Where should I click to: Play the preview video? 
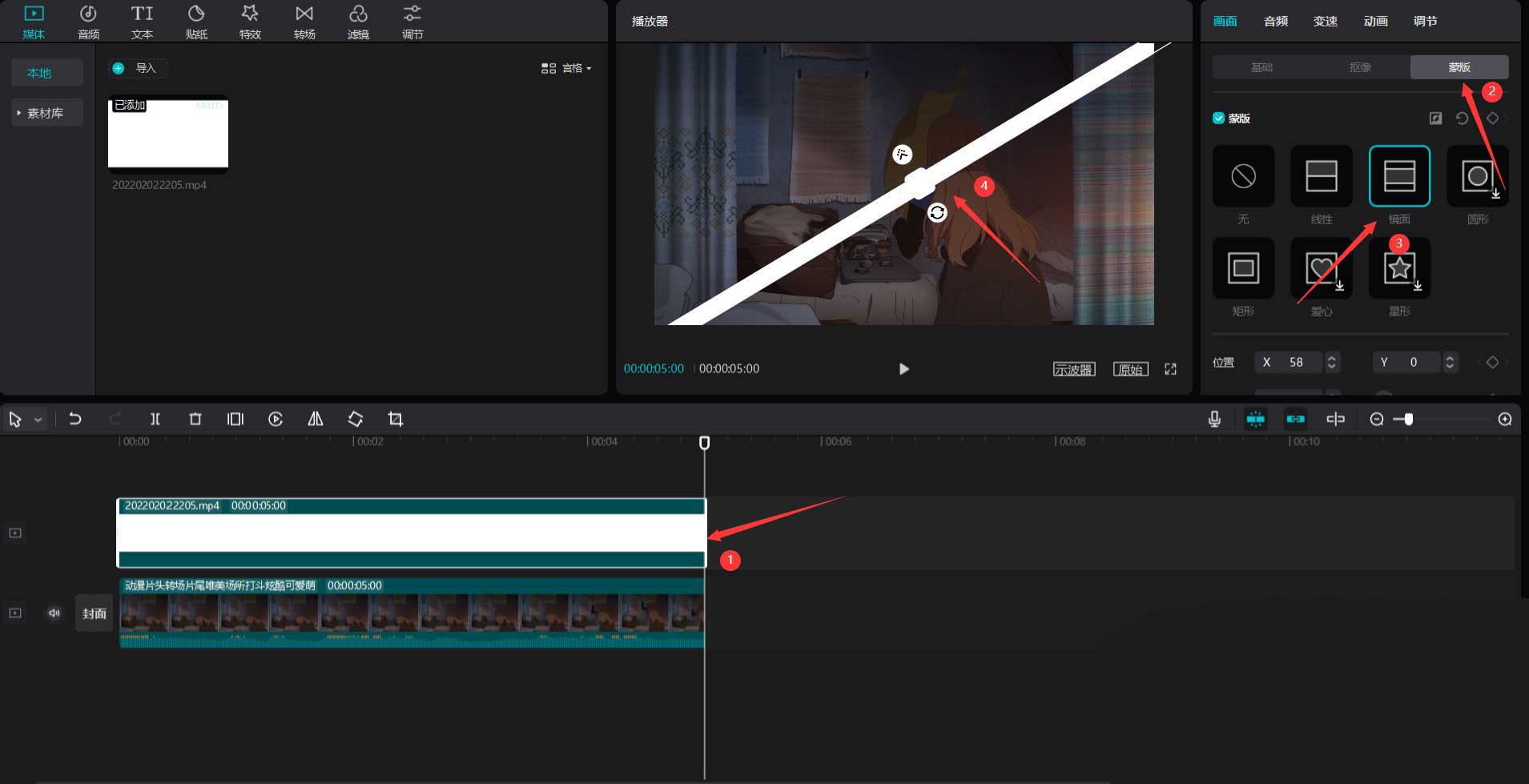903,369
